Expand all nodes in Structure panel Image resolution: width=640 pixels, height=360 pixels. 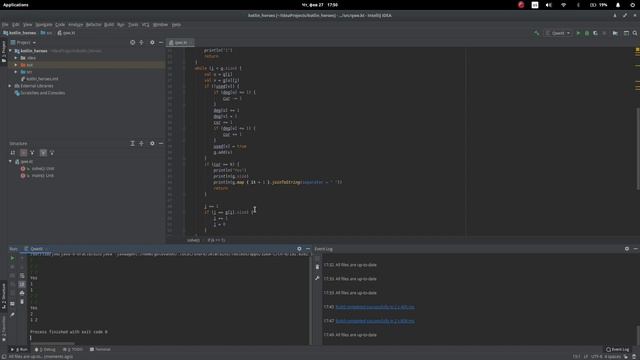(x=132, y=143)
